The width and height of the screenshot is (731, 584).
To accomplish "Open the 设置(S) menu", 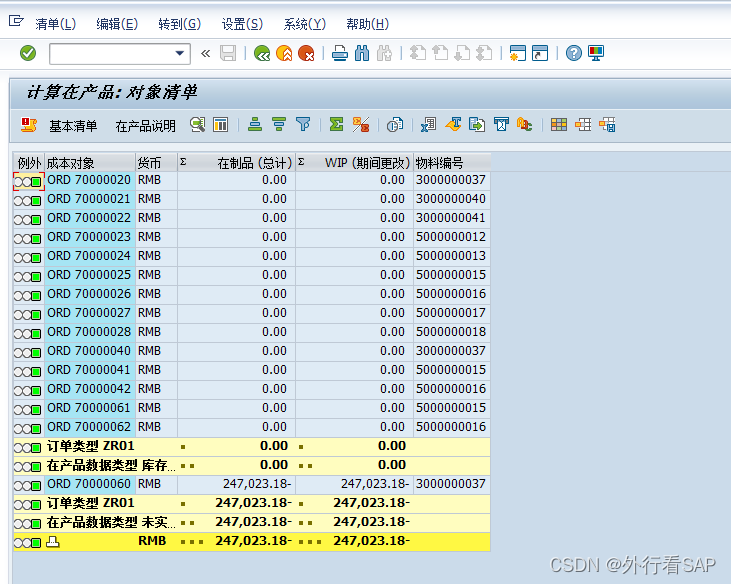I will coord(242,24).
